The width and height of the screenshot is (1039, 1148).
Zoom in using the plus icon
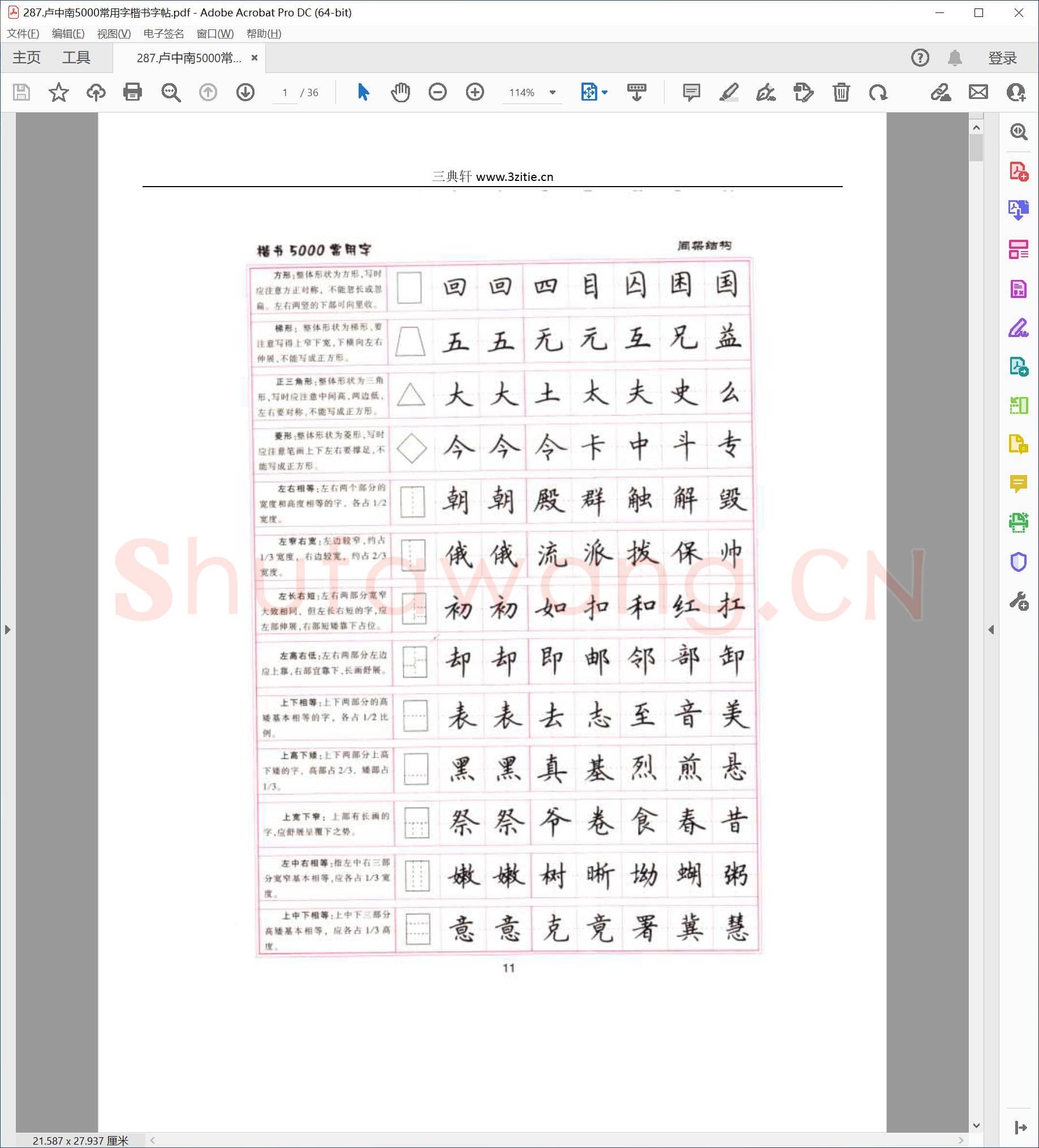click(474, 92)
